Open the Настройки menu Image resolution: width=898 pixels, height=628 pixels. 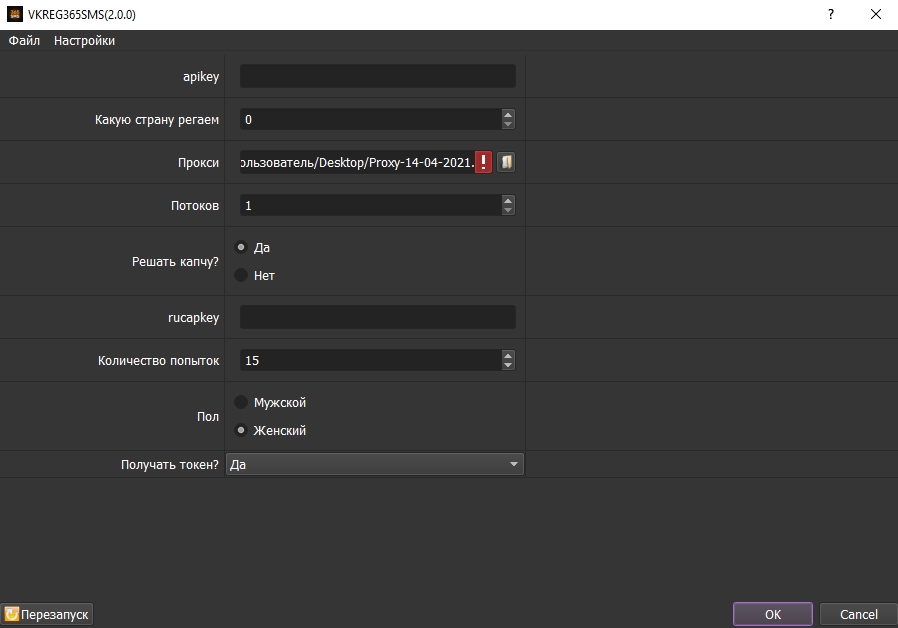click(84, 41)
